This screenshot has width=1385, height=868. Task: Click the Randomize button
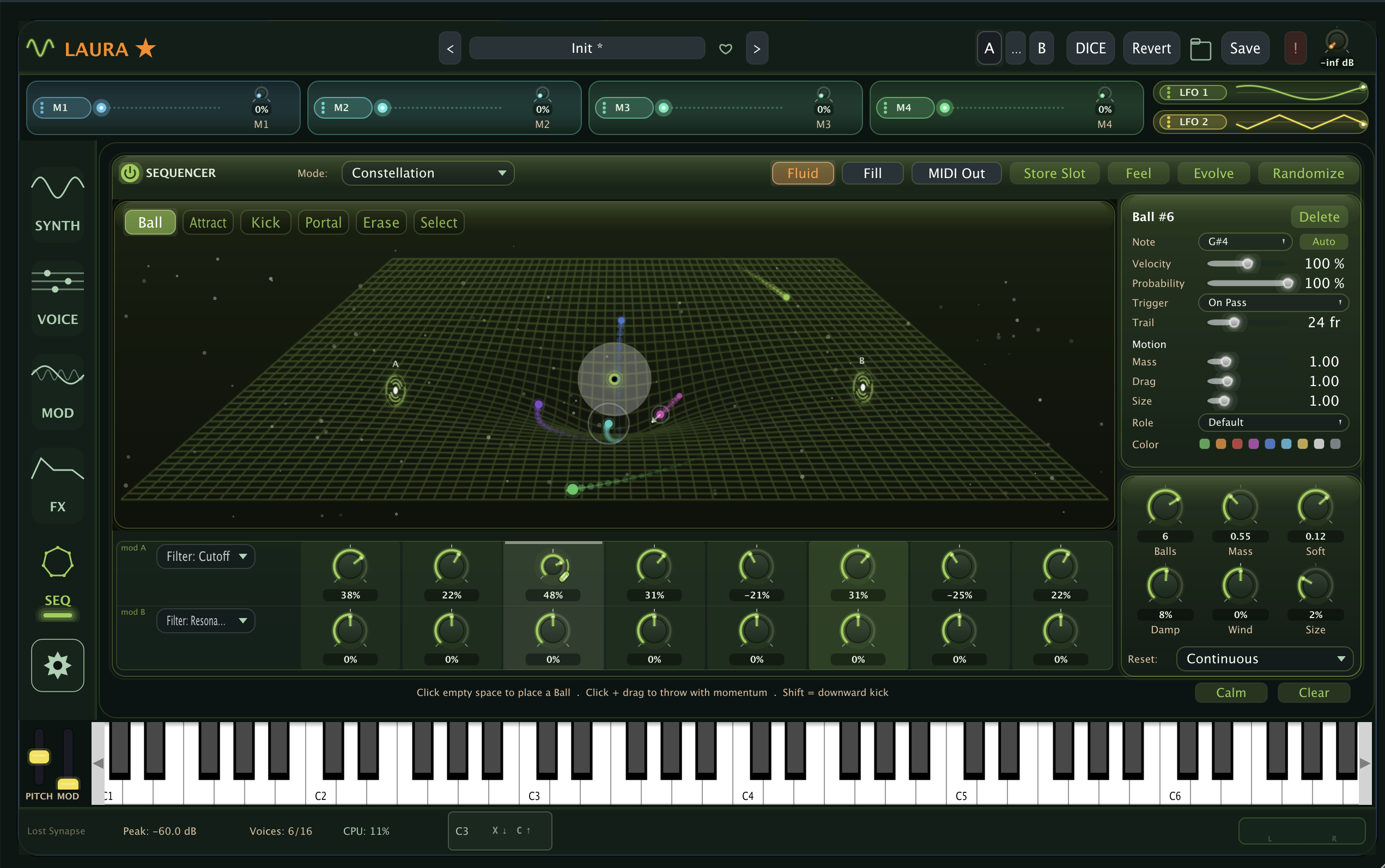(x=1308, y=173)
